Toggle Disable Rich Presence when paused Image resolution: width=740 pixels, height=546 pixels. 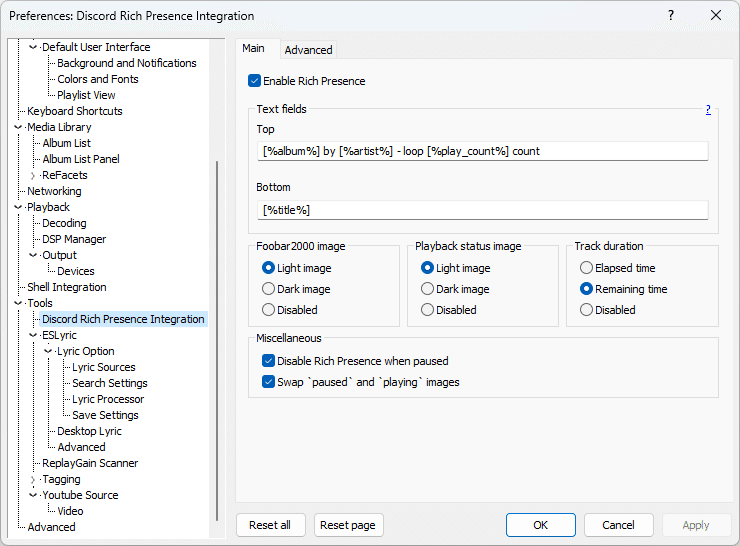(x=268, y=361)
